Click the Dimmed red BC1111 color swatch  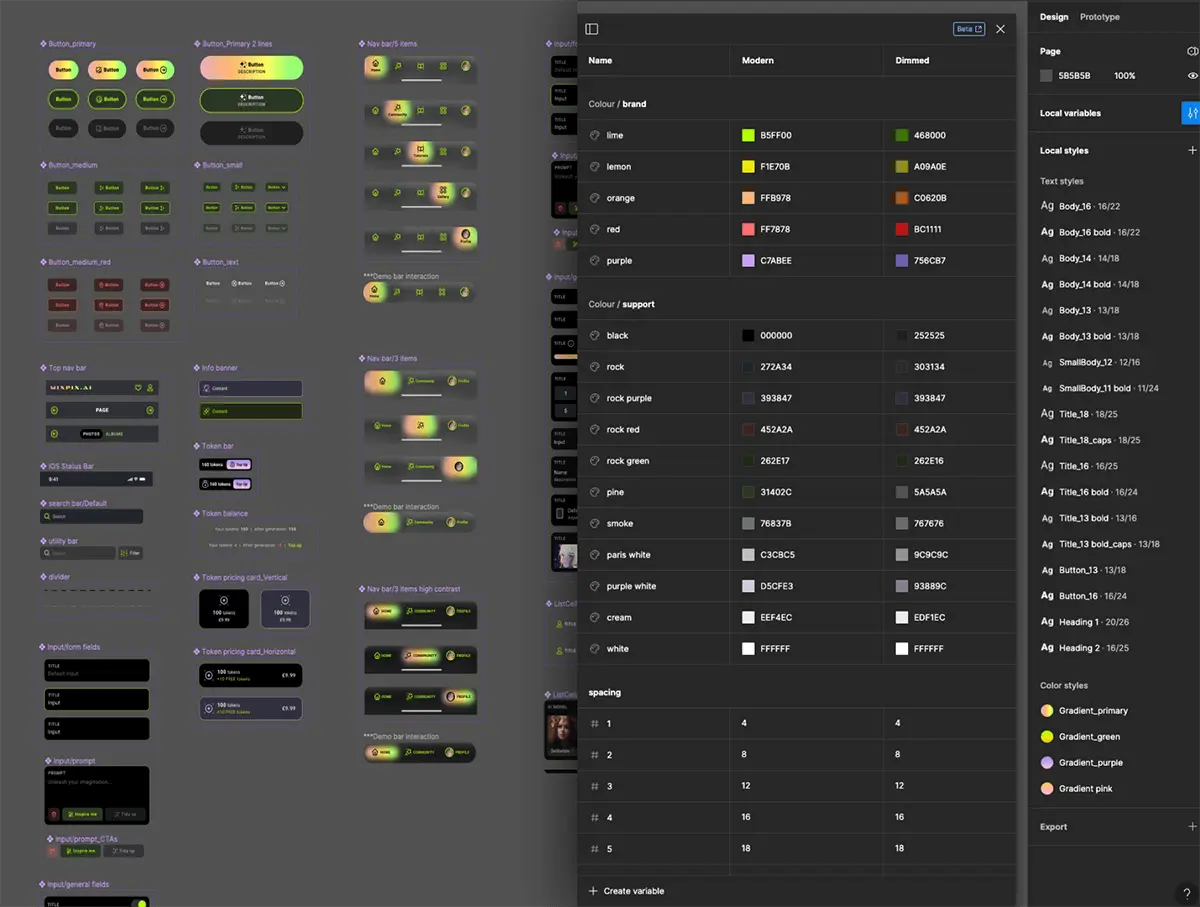902,229
